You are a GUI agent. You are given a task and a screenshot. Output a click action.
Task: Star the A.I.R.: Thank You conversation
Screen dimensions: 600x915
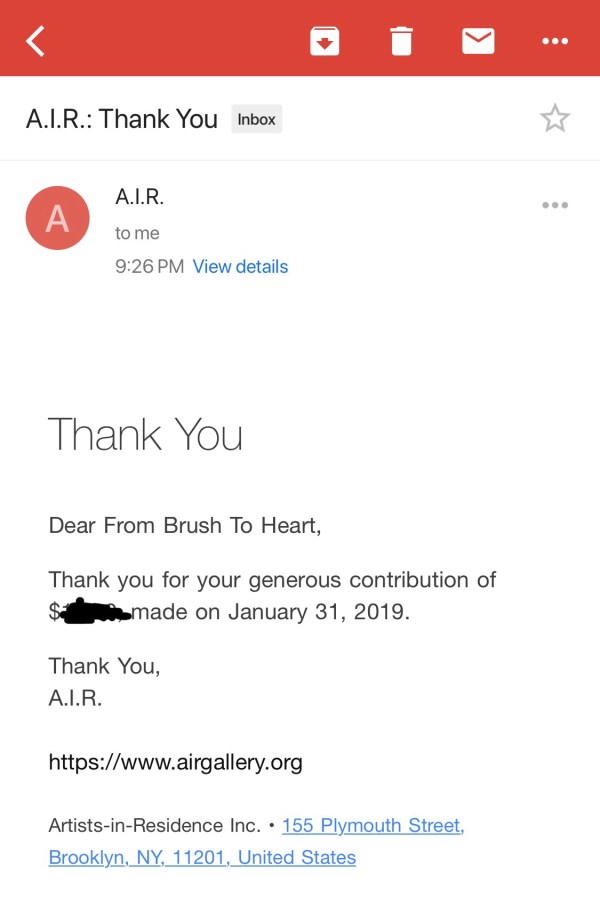[x=554, y=119]
